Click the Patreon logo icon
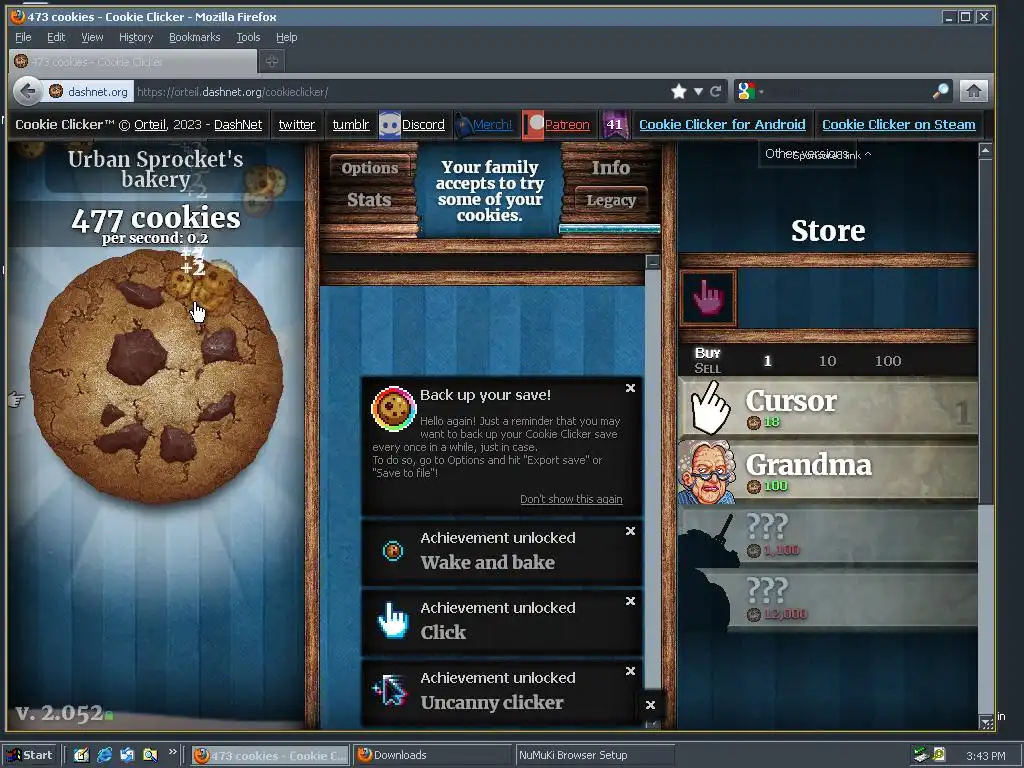The height and width of the screenshot is (768, 1024). point(533,125)
